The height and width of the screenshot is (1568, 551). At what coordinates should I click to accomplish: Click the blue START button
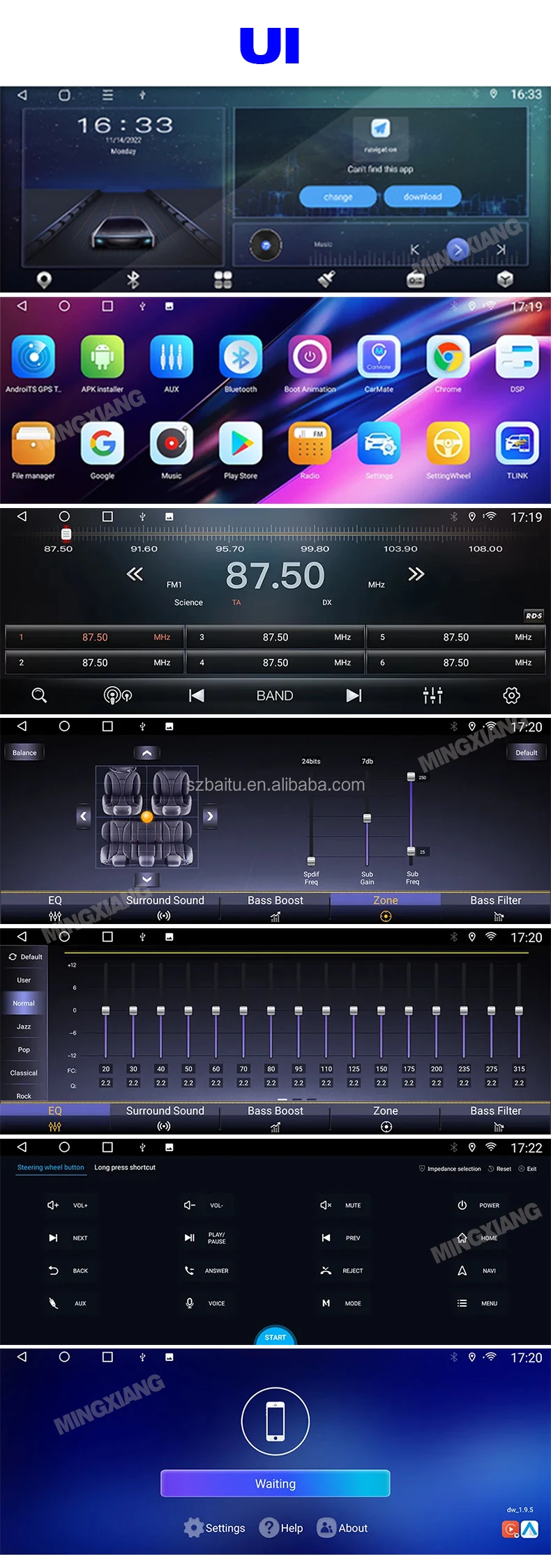[x=275, y=1336]
